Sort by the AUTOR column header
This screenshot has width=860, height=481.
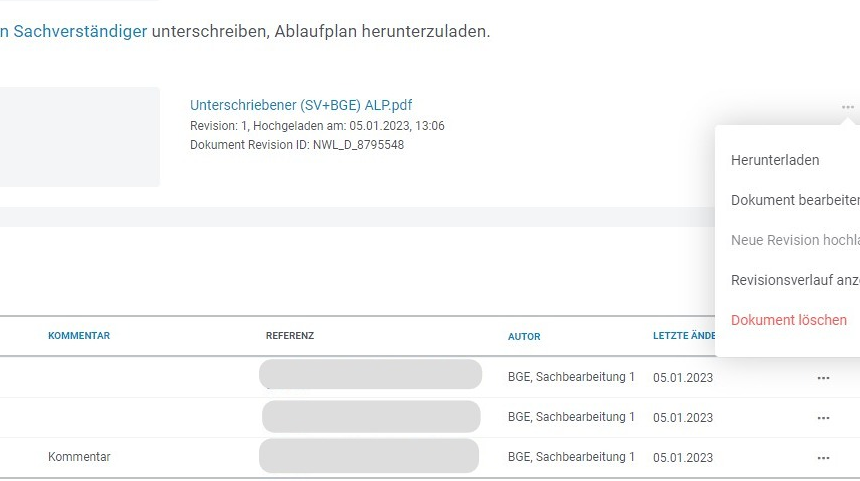524,337
